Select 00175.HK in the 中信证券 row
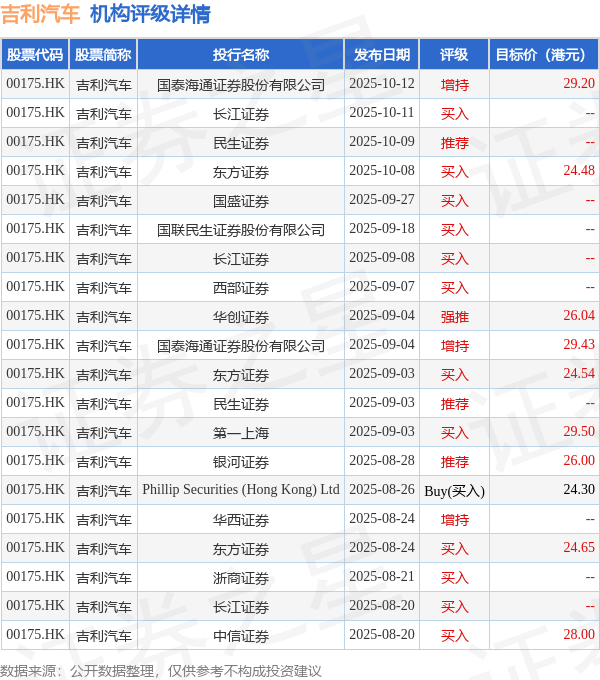The image size is (600, 680). [x=35, y=635]
